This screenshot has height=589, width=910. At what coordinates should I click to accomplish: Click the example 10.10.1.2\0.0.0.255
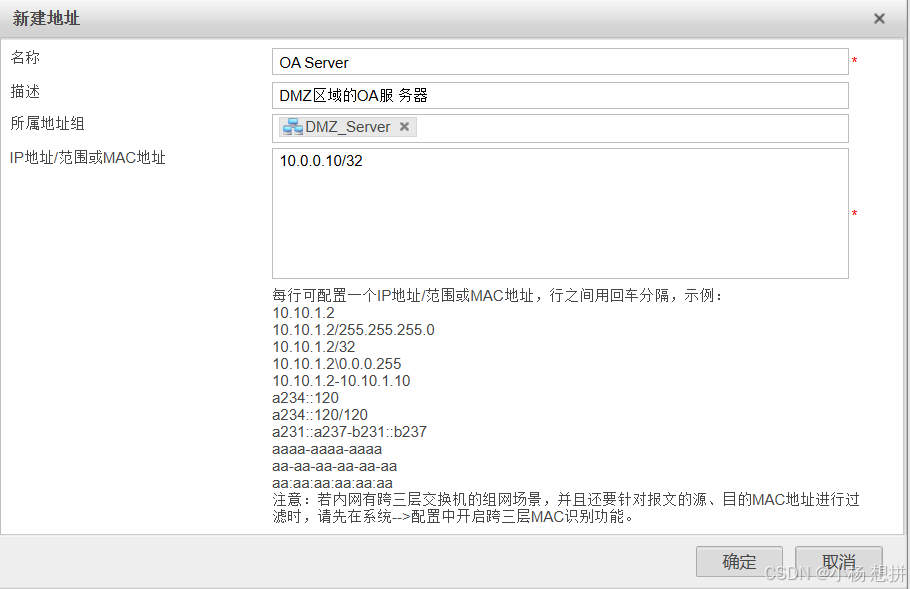(337, 364)
